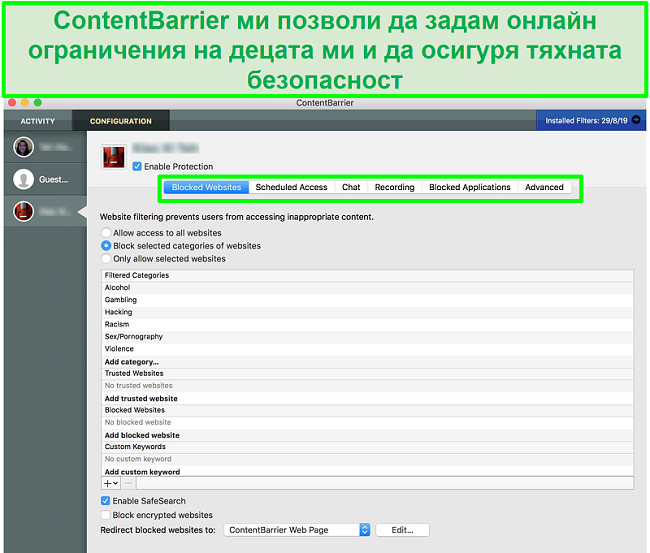Click the Blocked Websites section header in list

click(367, 410)
